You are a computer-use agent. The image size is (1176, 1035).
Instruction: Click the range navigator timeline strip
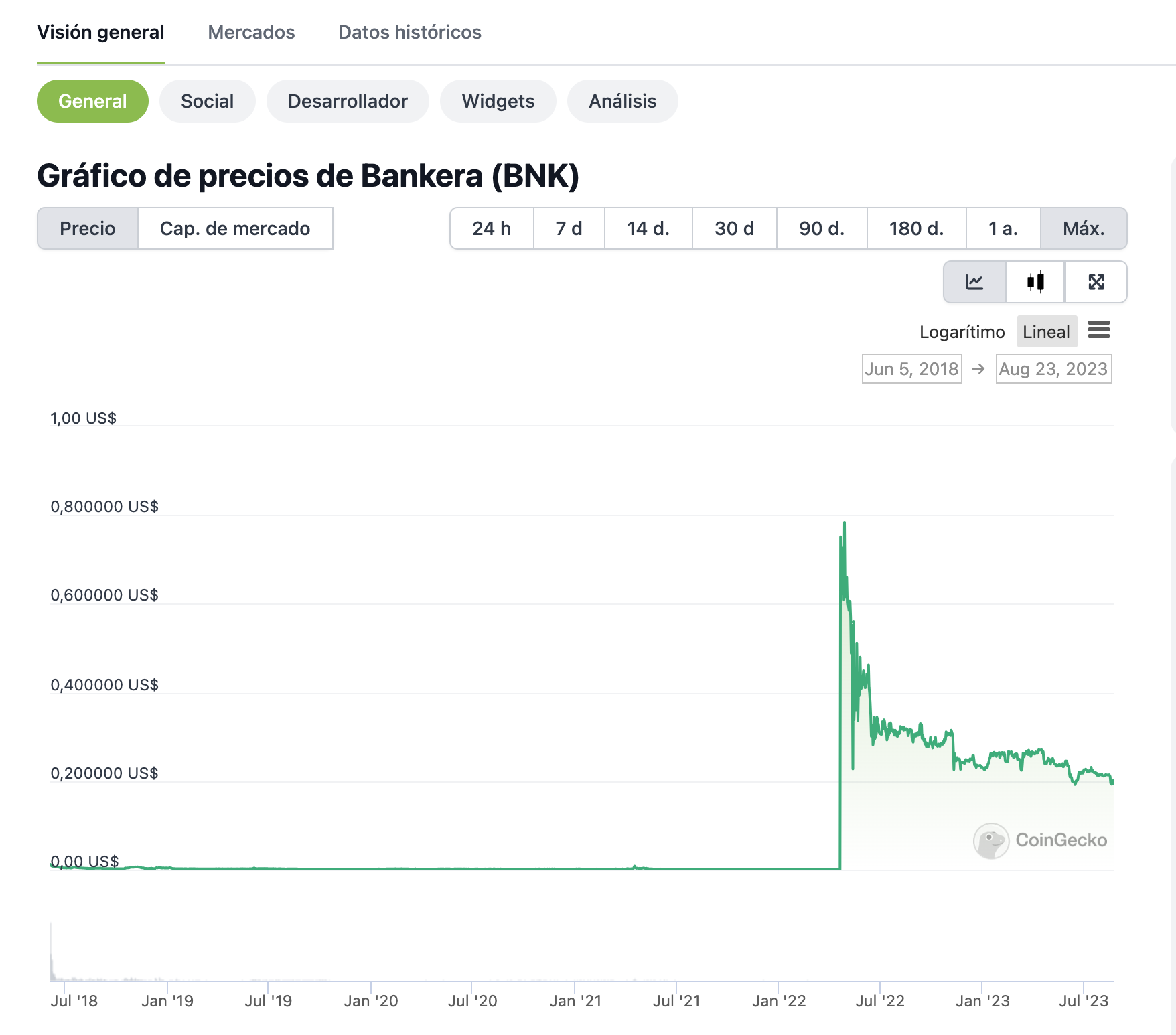coord(581,954)
